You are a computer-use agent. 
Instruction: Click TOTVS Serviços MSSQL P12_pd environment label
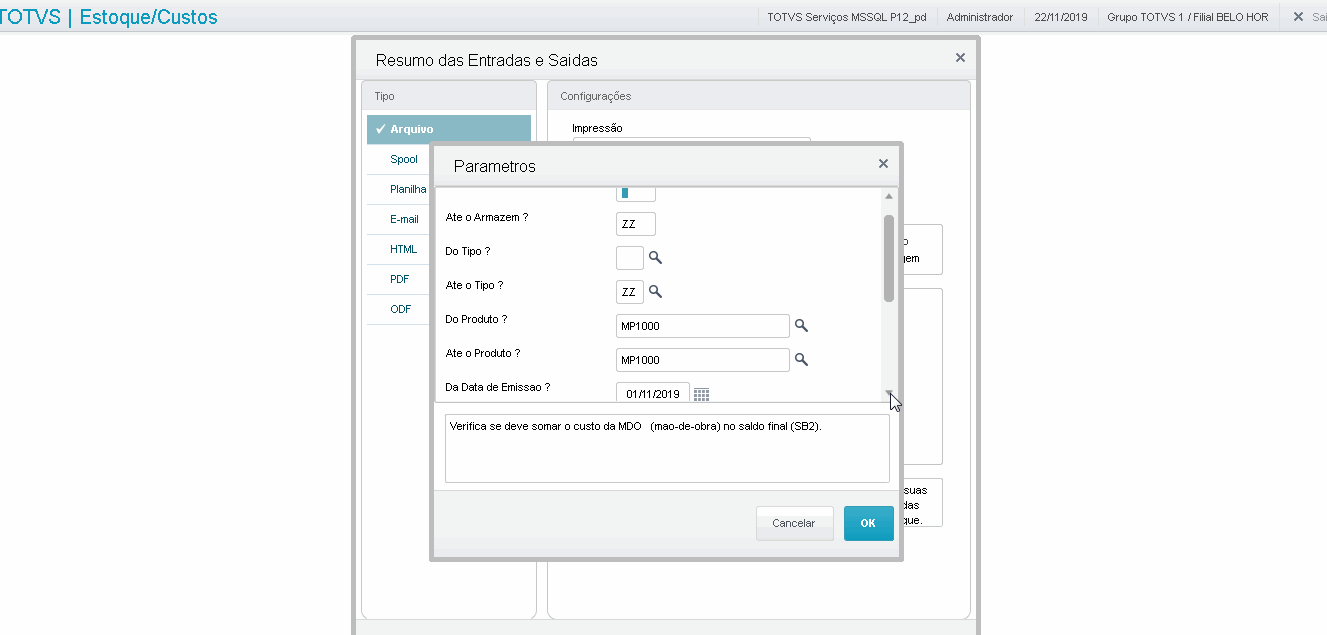click(846, 17)
